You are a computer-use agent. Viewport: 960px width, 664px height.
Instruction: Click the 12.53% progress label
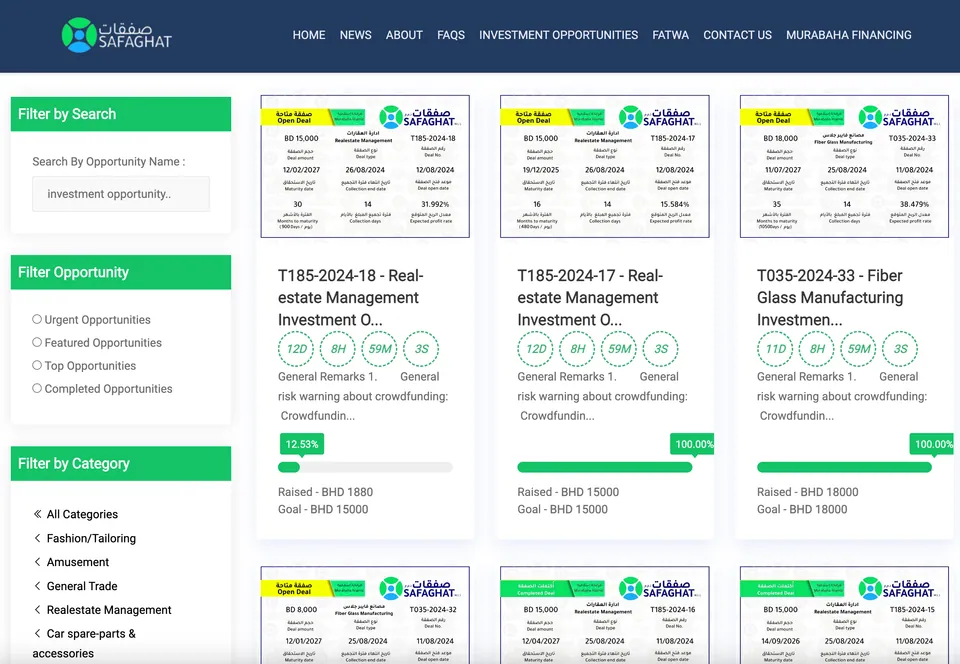click(302, 444)
